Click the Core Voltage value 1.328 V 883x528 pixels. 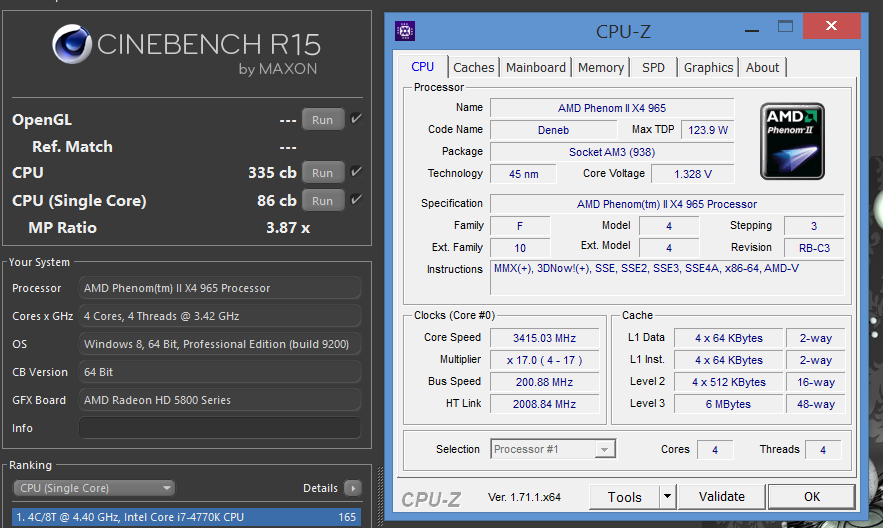tap(693, 174)
